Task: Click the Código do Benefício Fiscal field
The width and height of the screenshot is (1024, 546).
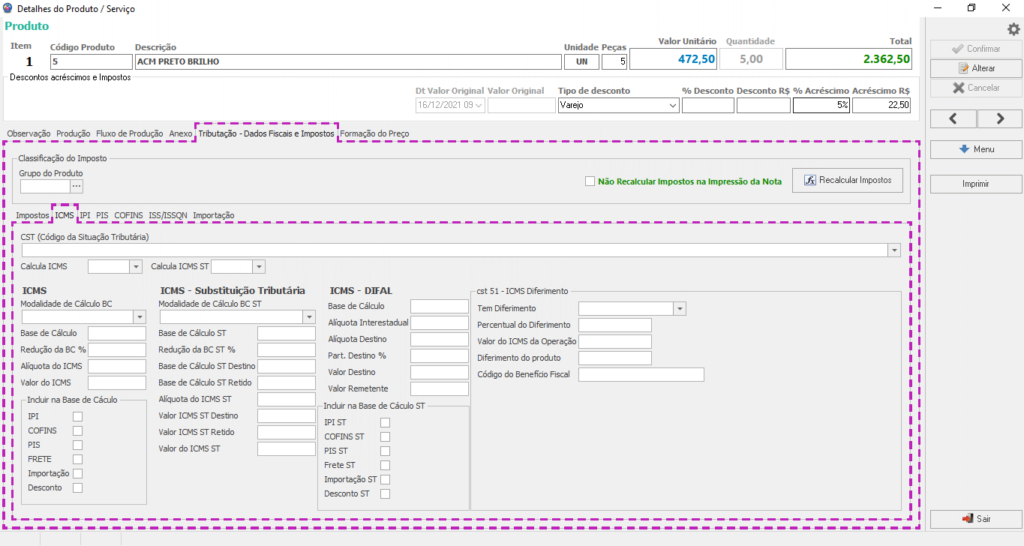Action: tap(641, 375)
